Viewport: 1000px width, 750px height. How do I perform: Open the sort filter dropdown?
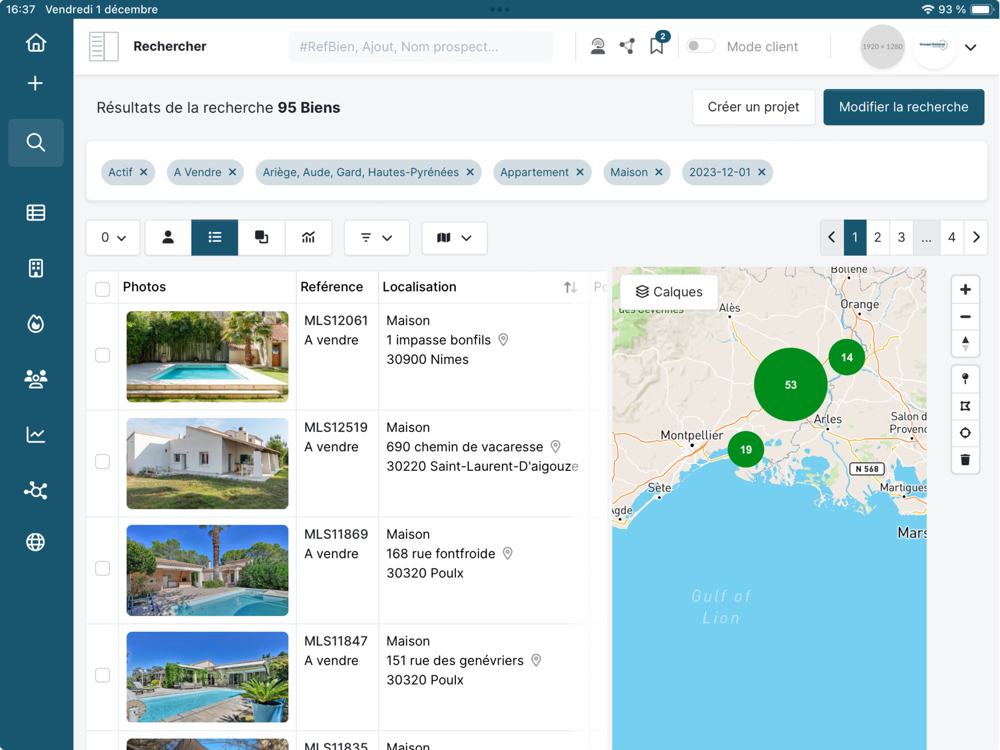coord(376,237)
